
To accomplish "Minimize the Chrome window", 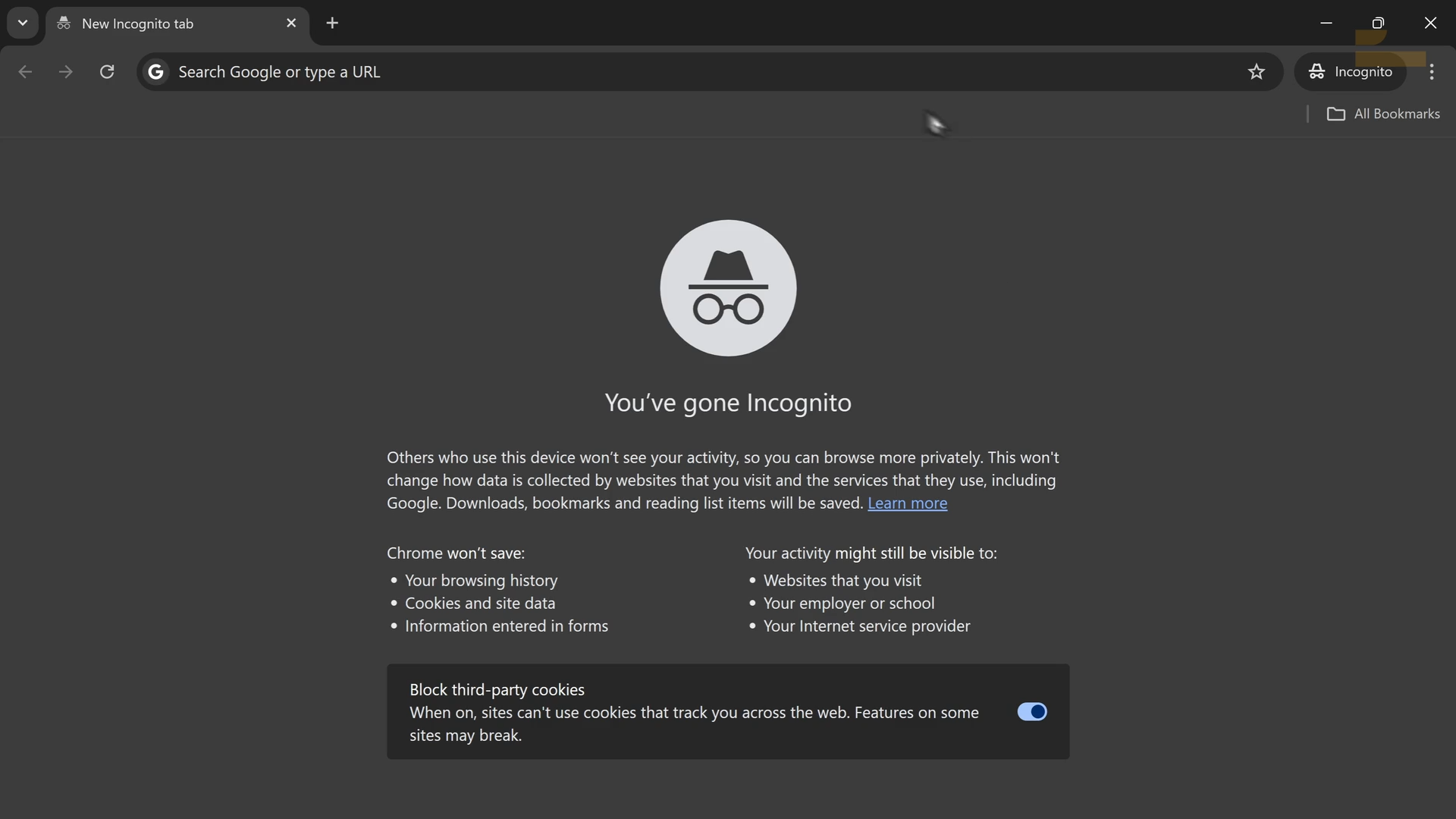I will [1326, 23].
